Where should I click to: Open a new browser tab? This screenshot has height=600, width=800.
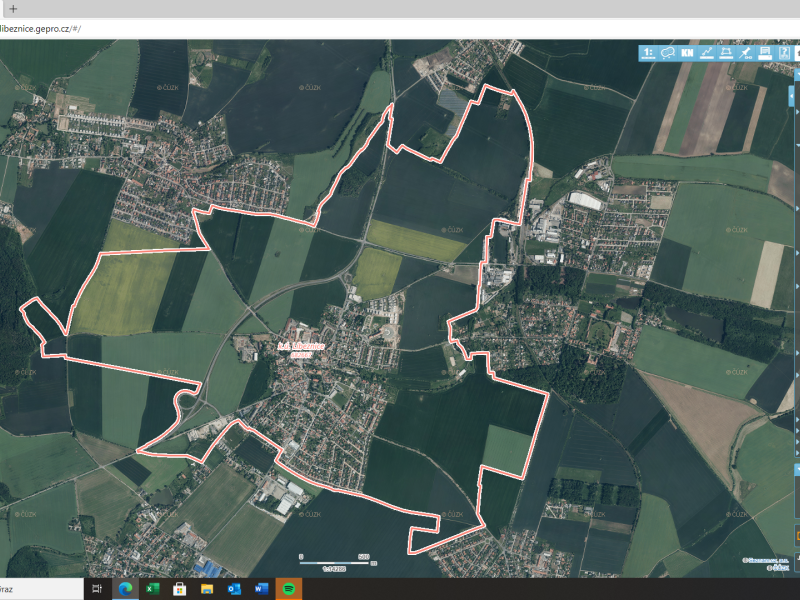pos(13,8)
